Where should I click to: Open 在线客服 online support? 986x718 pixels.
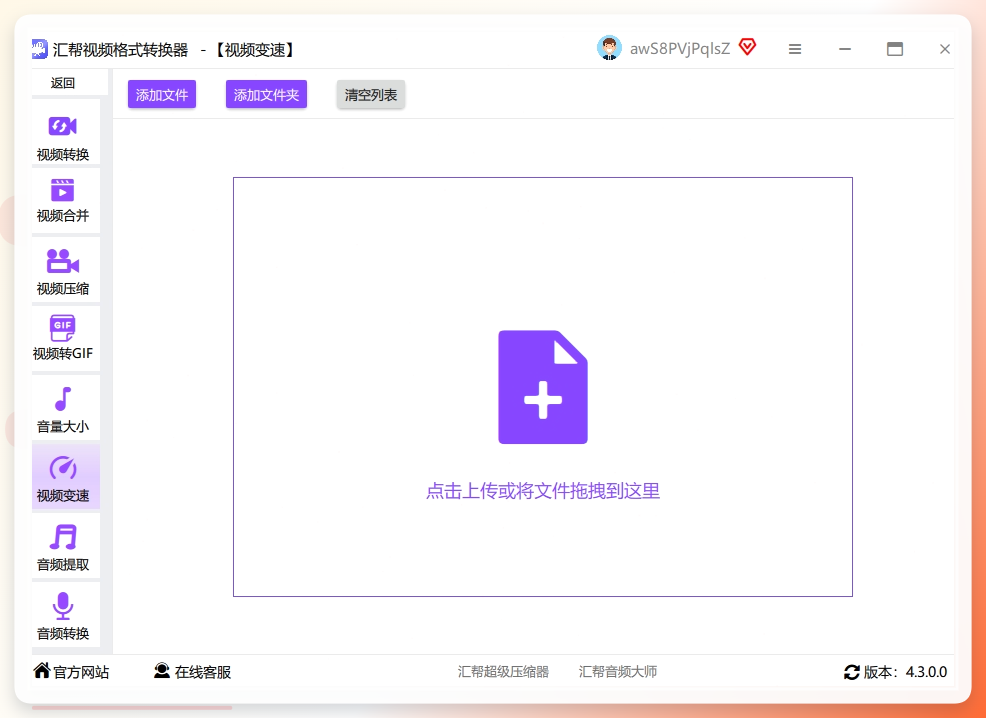pos(192,671)
